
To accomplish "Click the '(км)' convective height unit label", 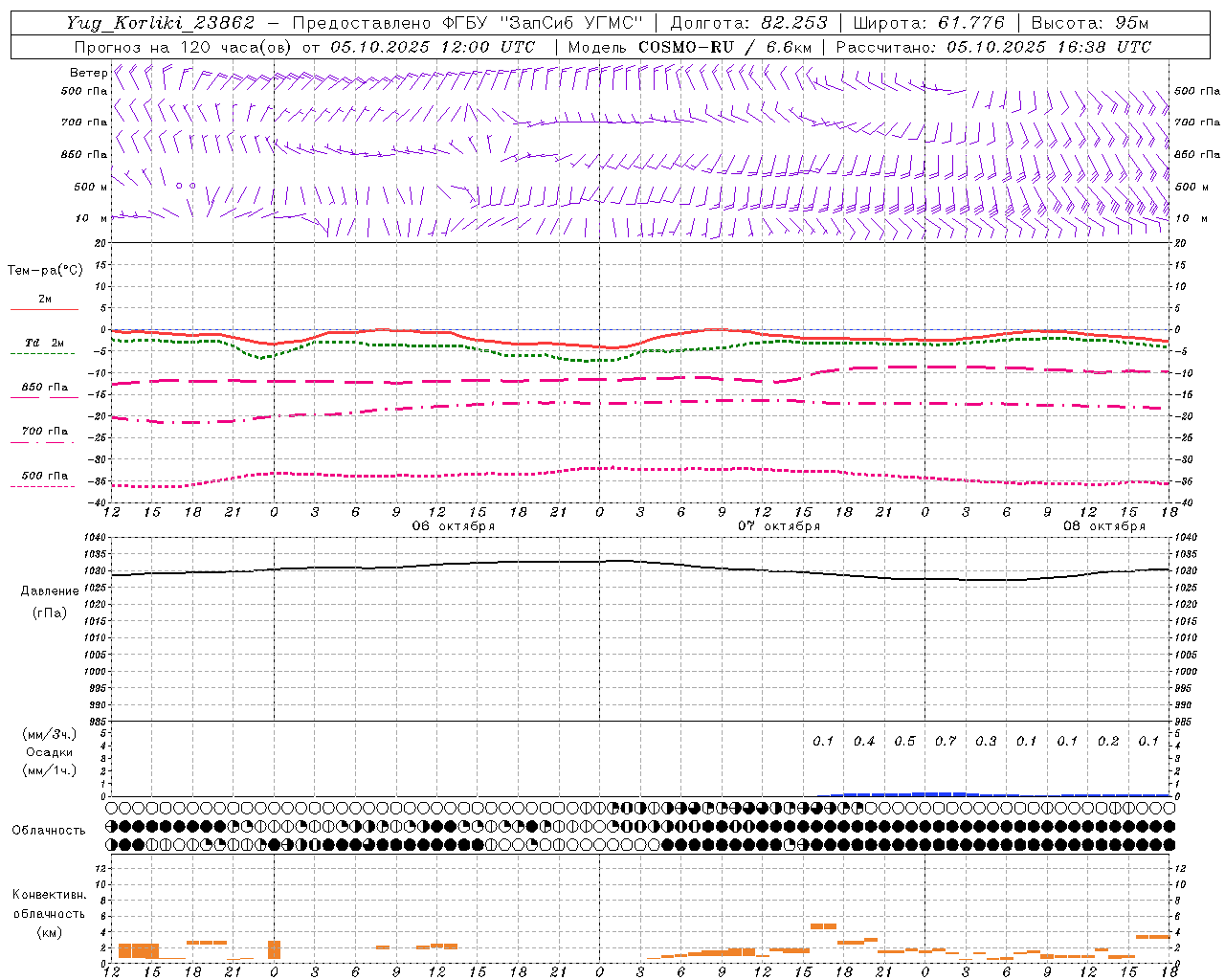I will (50, 932).
